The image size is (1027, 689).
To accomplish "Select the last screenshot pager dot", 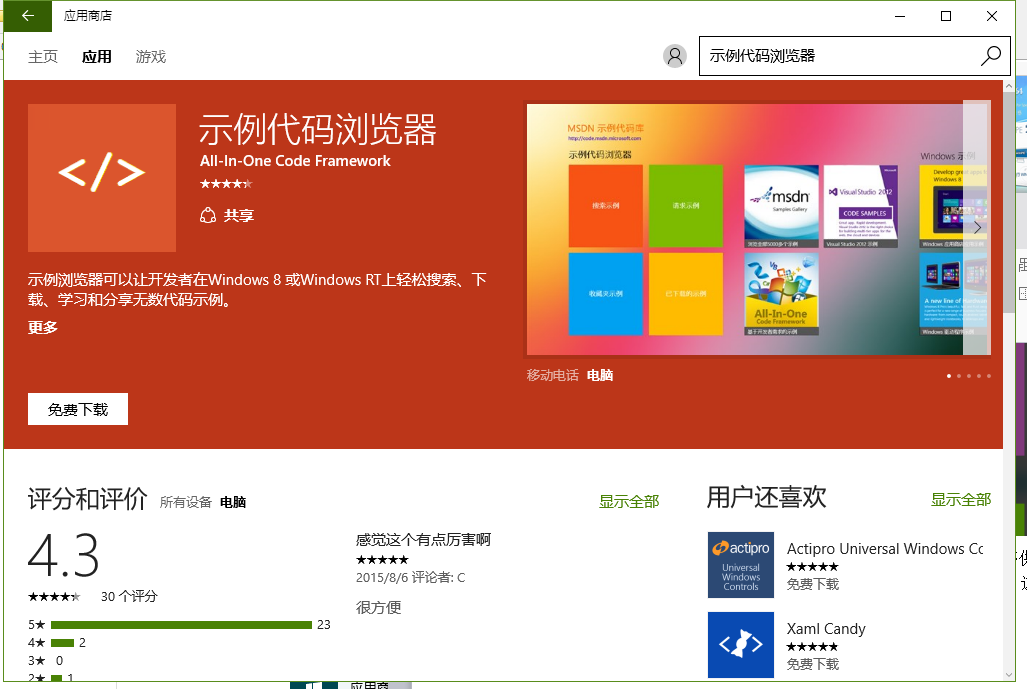I will [988, 376].
